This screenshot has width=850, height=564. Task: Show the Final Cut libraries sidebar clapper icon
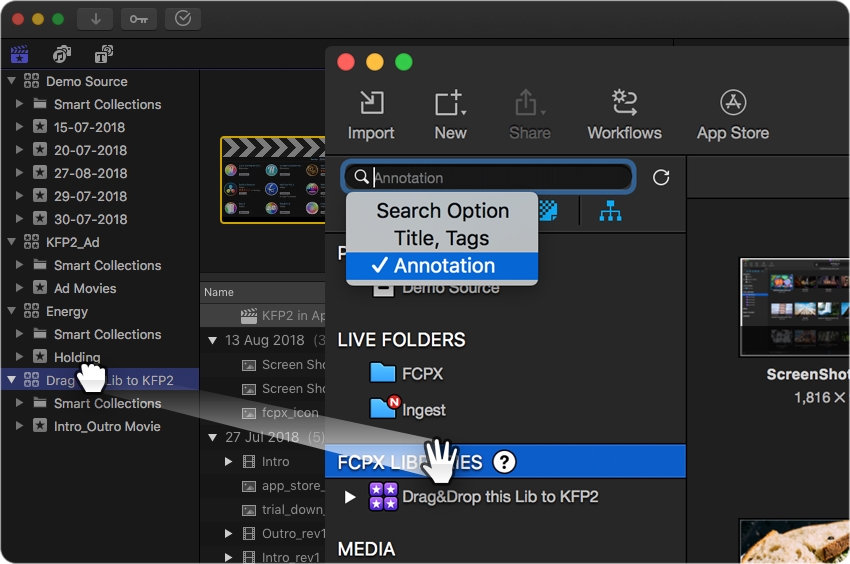click(x=20, y=54)
